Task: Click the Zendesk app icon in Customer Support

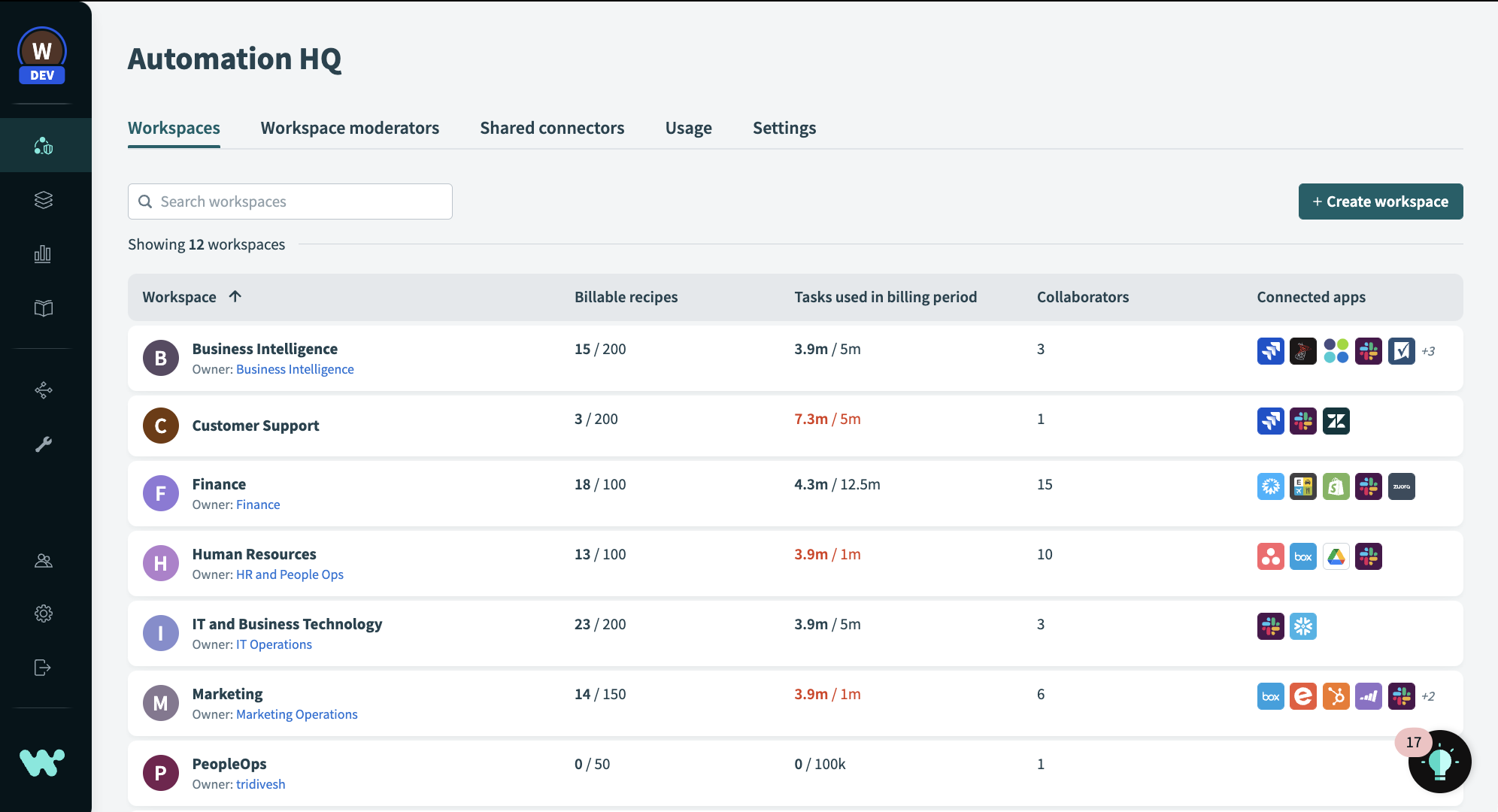Action: coord(1336,421)
